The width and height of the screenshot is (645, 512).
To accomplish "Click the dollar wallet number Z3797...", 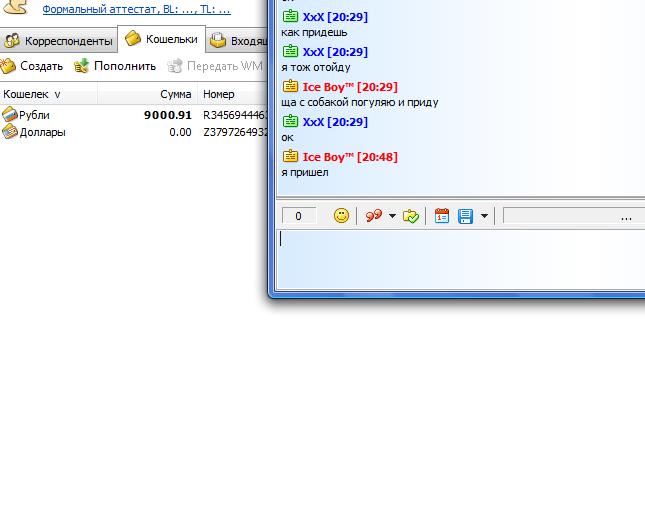I will 235,132.
